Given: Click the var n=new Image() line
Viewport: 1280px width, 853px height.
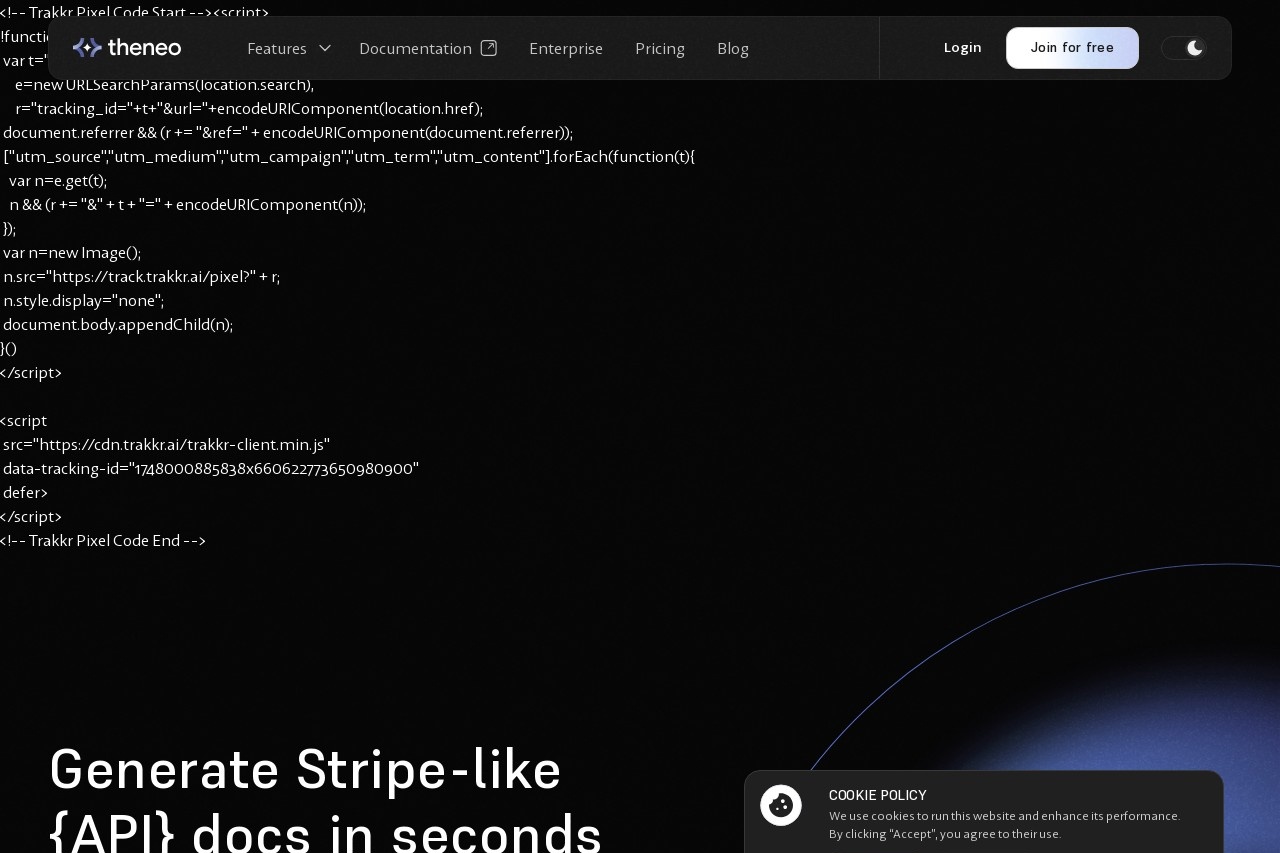Looking at the screenshot, I should (x=72, y=253).
